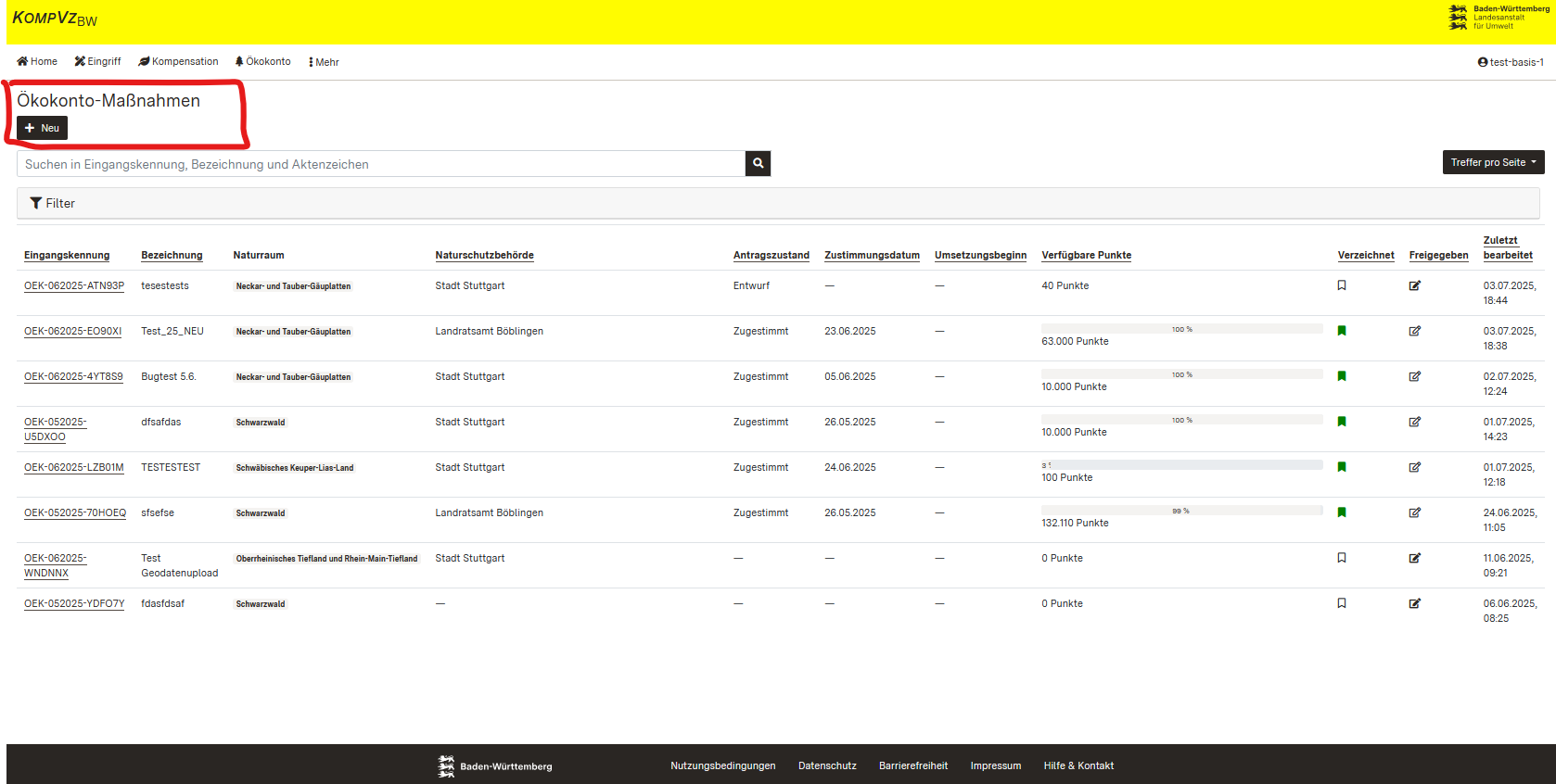Go to the Eingriff menu item

(97, 62)
